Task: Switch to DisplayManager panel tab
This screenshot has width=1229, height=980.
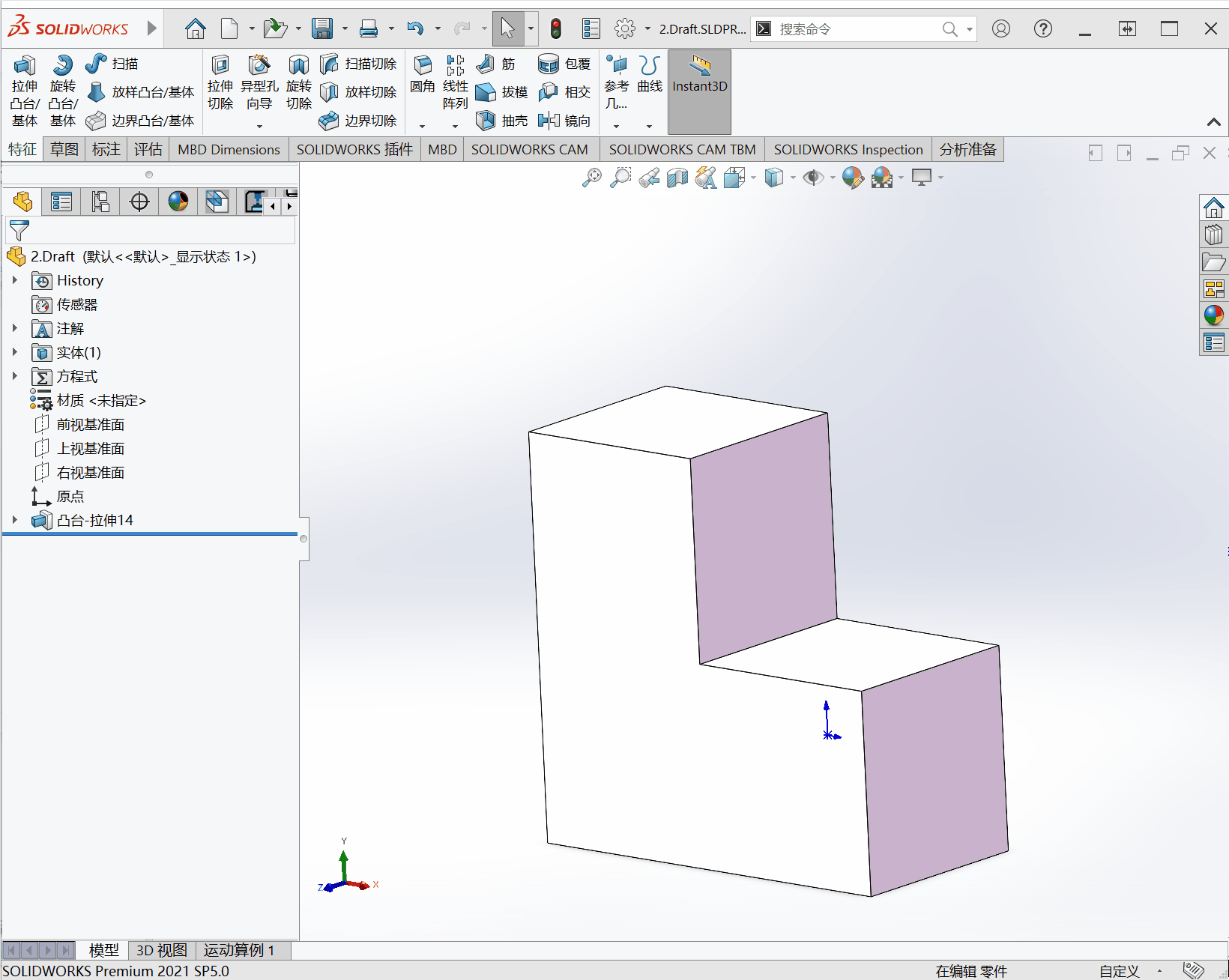Action: (178, 202)
